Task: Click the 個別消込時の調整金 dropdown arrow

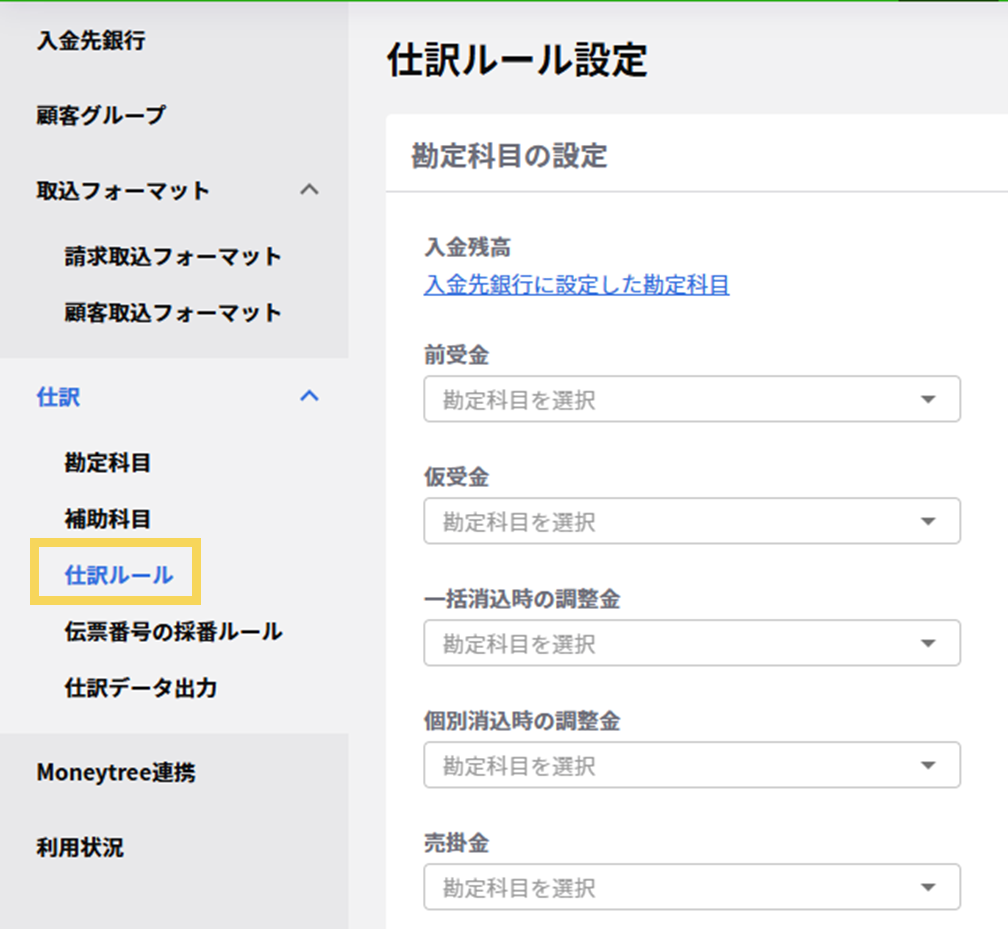Action: pyautogui.click(x=927, y=766)
